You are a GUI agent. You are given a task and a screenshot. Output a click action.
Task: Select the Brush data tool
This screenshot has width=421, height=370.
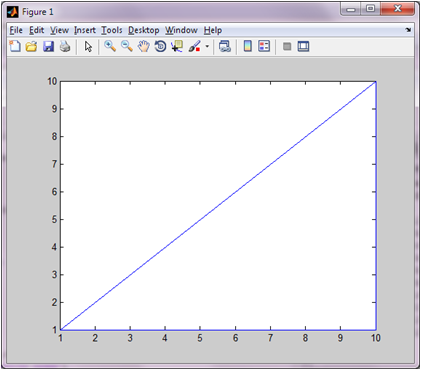coord(194,46)
